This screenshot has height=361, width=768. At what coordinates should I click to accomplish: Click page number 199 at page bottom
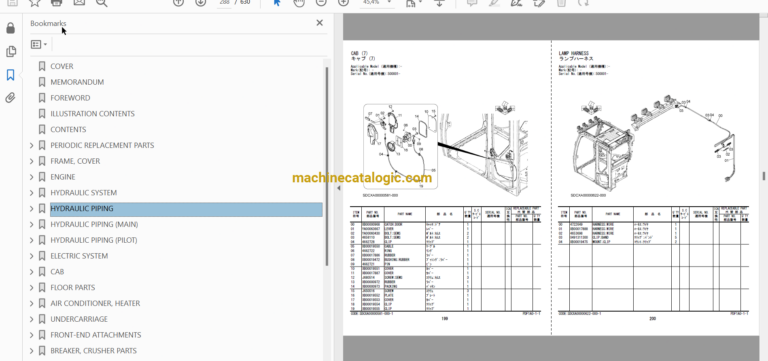coord(445,319)
